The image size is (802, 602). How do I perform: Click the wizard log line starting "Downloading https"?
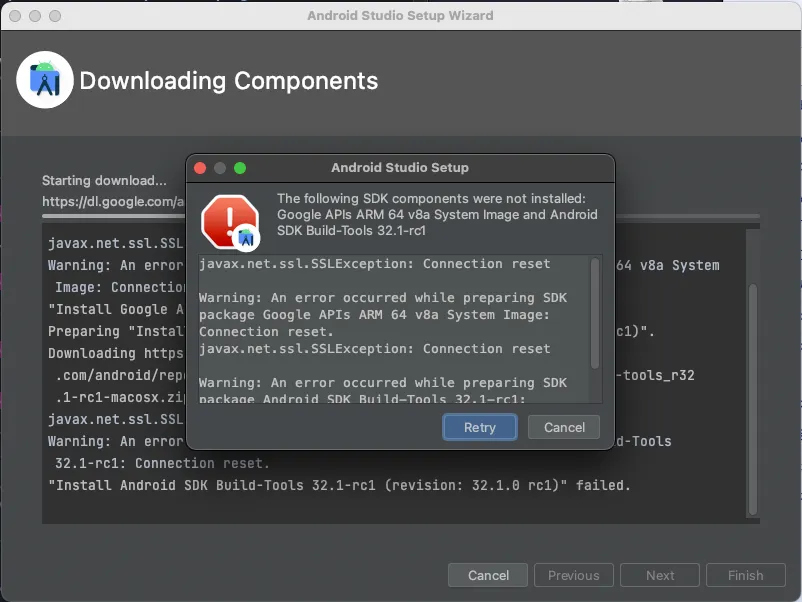pos(116,353)
